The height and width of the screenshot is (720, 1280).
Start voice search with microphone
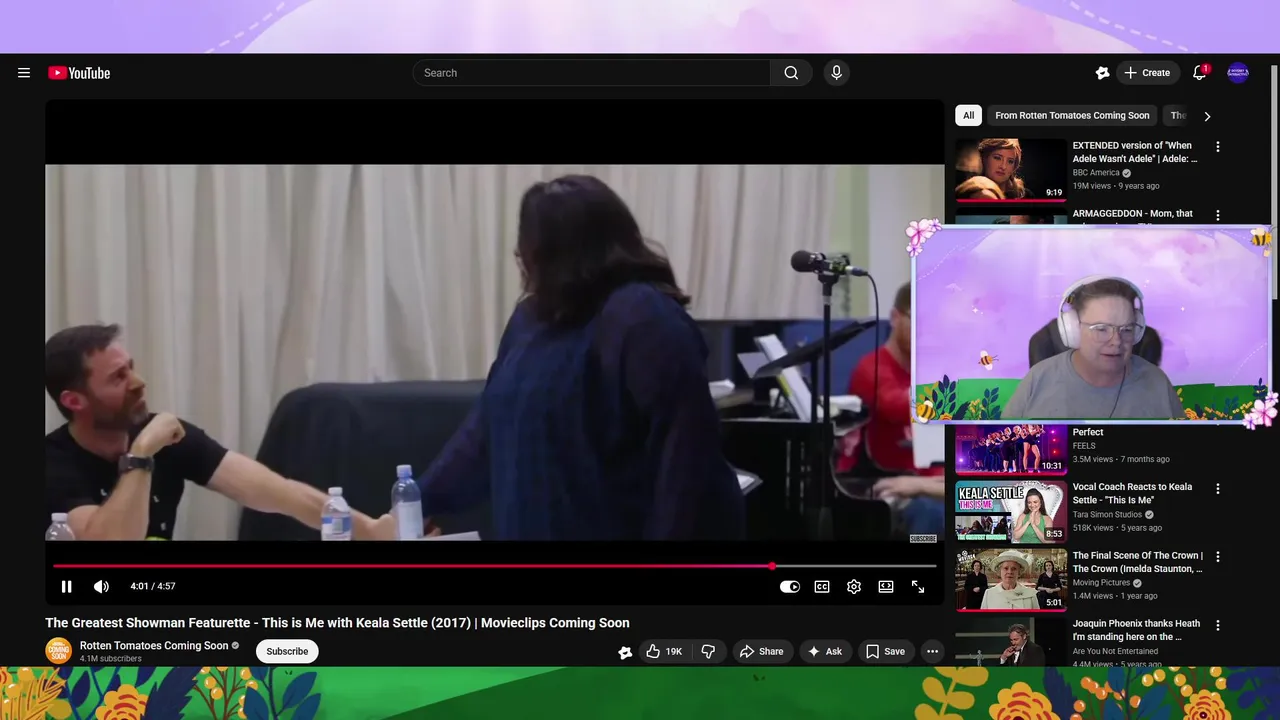point(836,73)
